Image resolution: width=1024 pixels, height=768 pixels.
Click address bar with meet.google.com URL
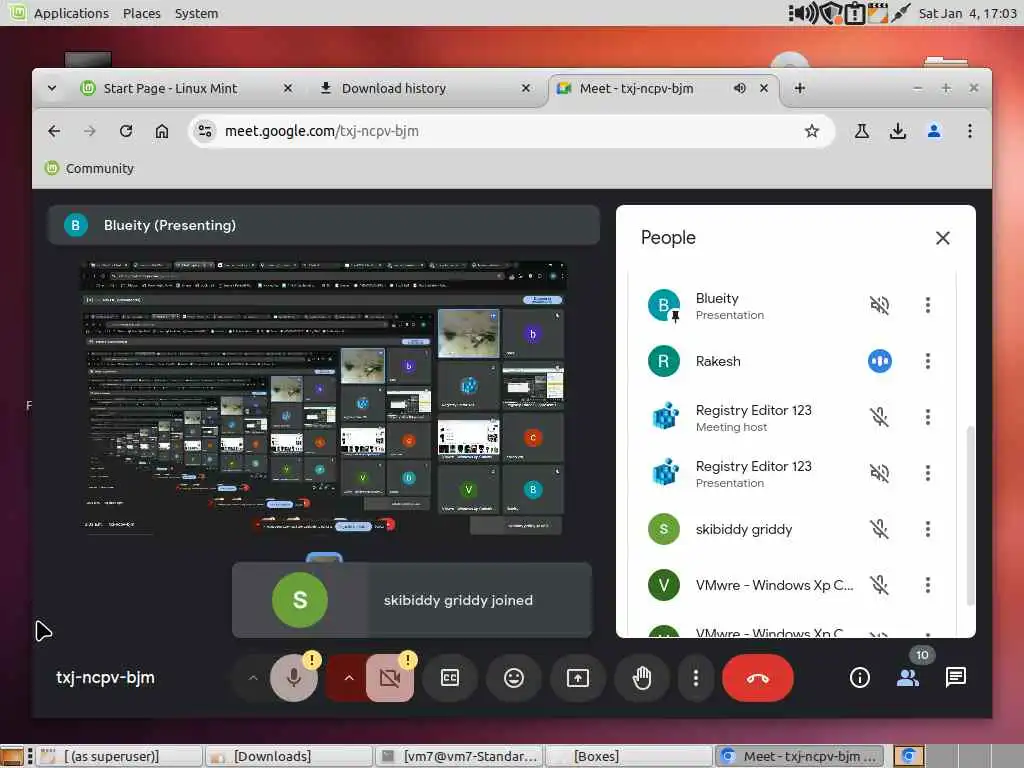click(x=512, y=131)
